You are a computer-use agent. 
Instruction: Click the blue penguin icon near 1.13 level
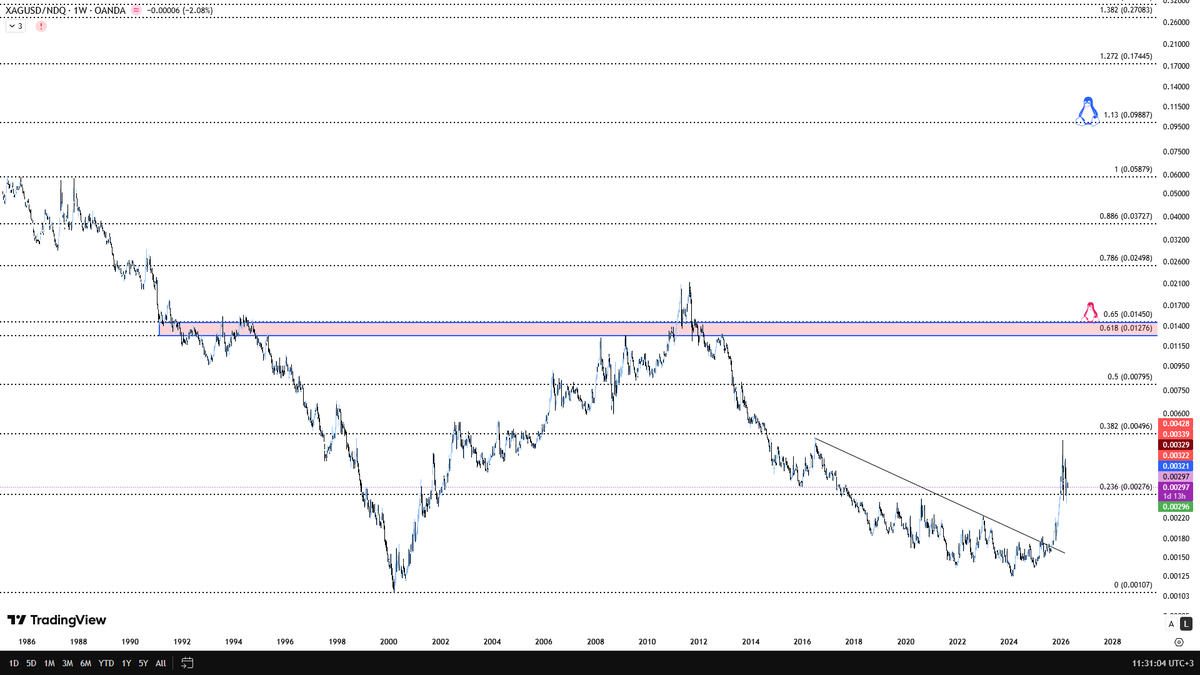coord(1089,111)
